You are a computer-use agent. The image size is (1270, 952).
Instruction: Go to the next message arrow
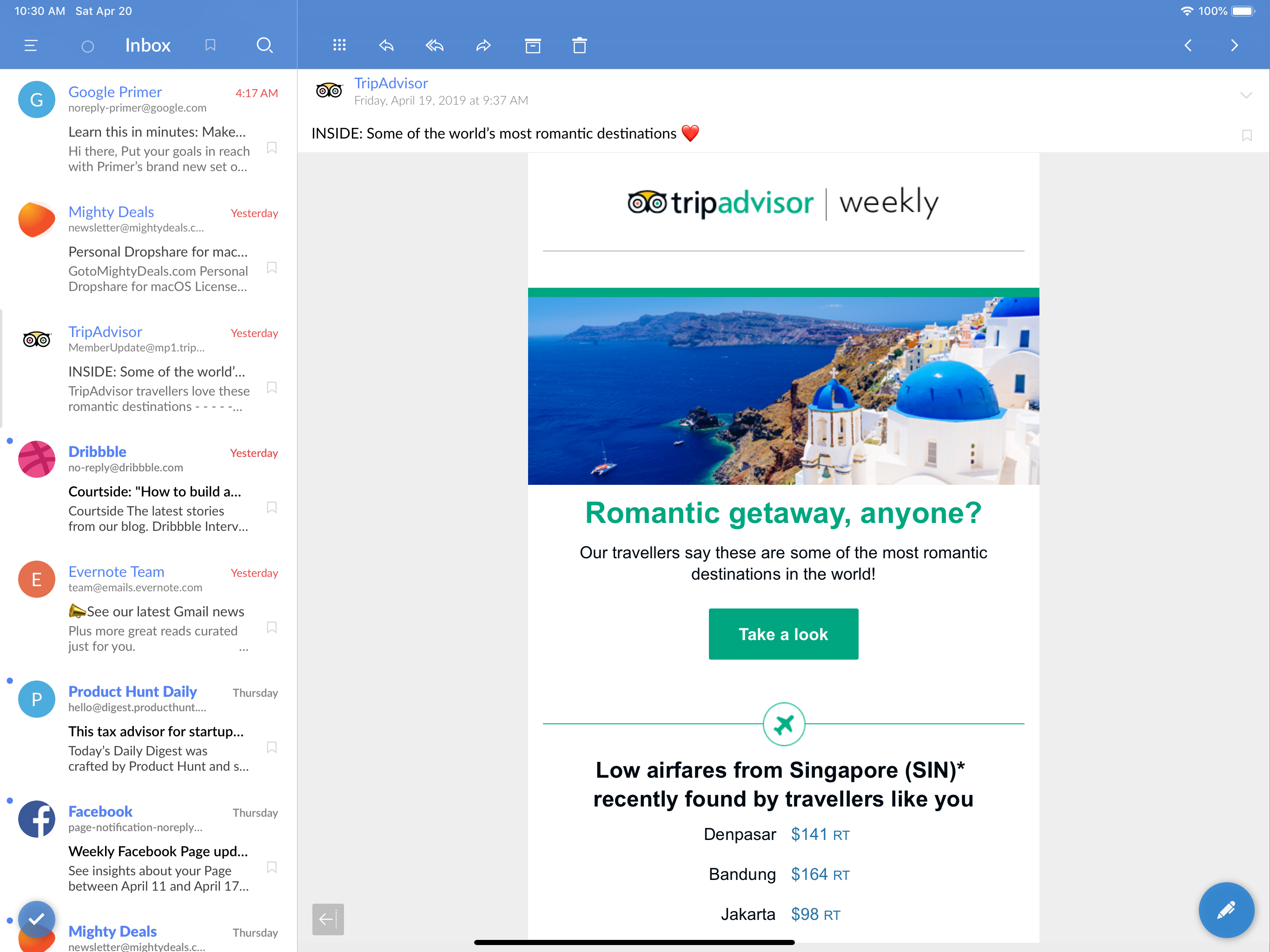point(1234,46)
